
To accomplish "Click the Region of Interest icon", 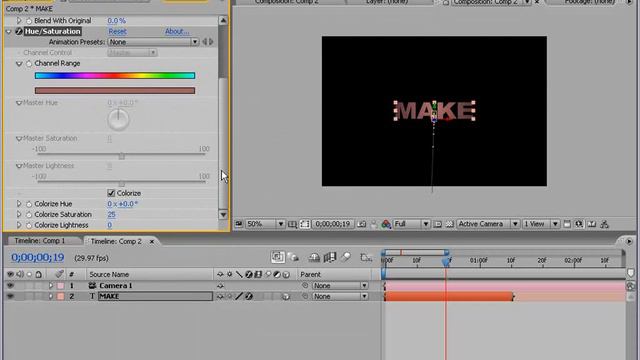I will pos(438,224).
